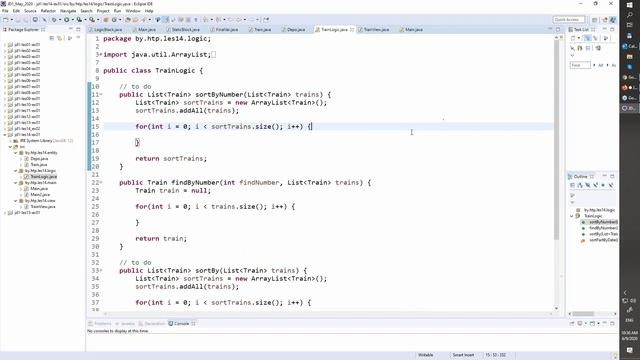Click the New Task icon in Task List
This screenshot has width=640, height=360.
[573, 38]
